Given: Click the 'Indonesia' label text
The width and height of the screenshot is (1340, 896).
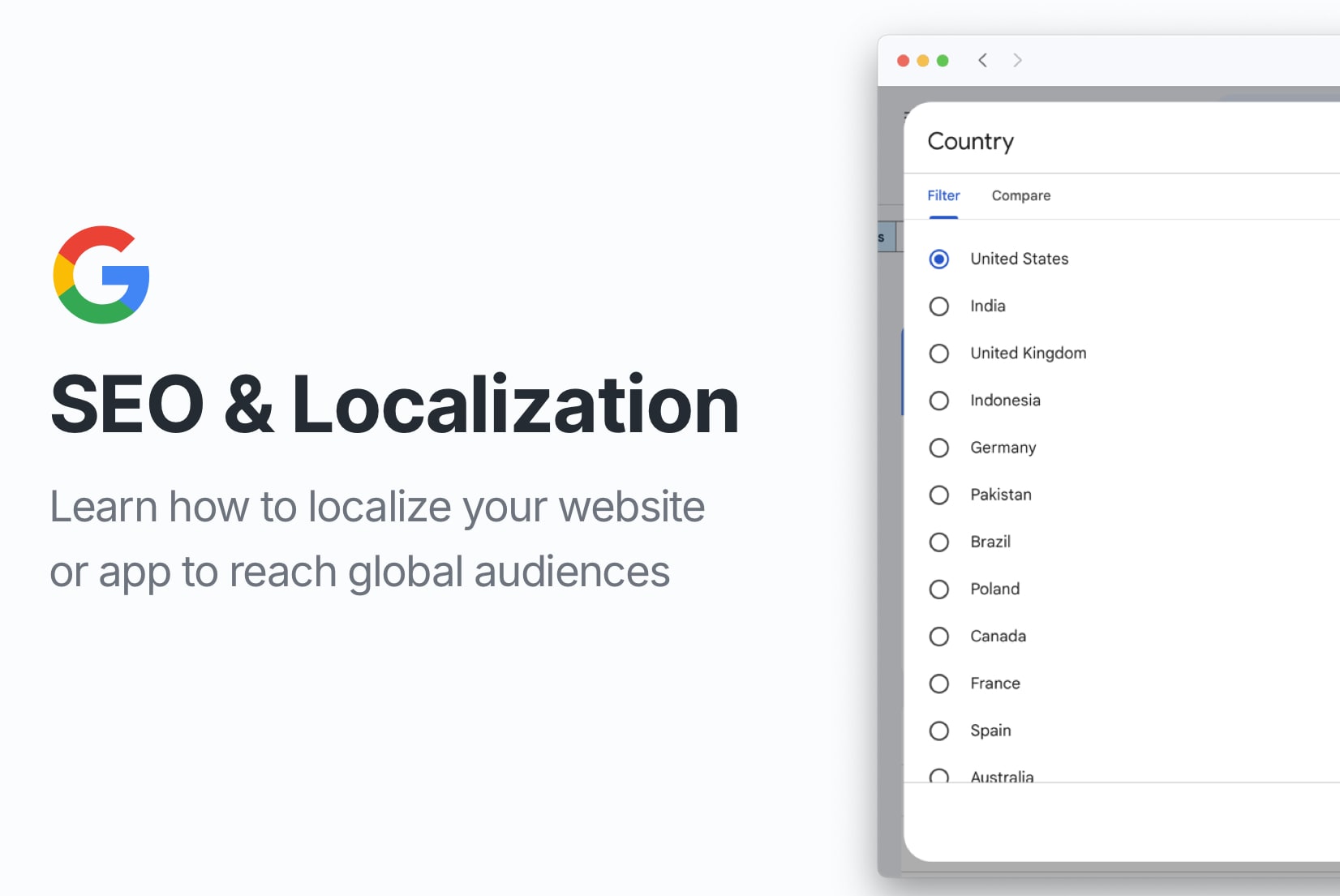Looking at the screenshot, I should coord(1005,400).
